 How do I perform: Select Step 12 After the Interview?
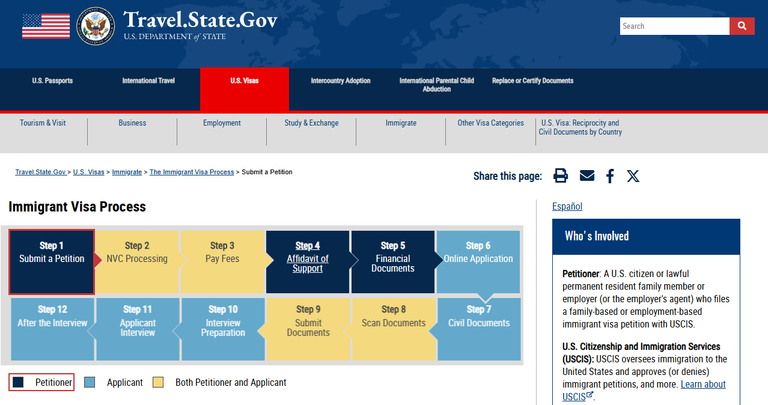[x=52, y=329]
